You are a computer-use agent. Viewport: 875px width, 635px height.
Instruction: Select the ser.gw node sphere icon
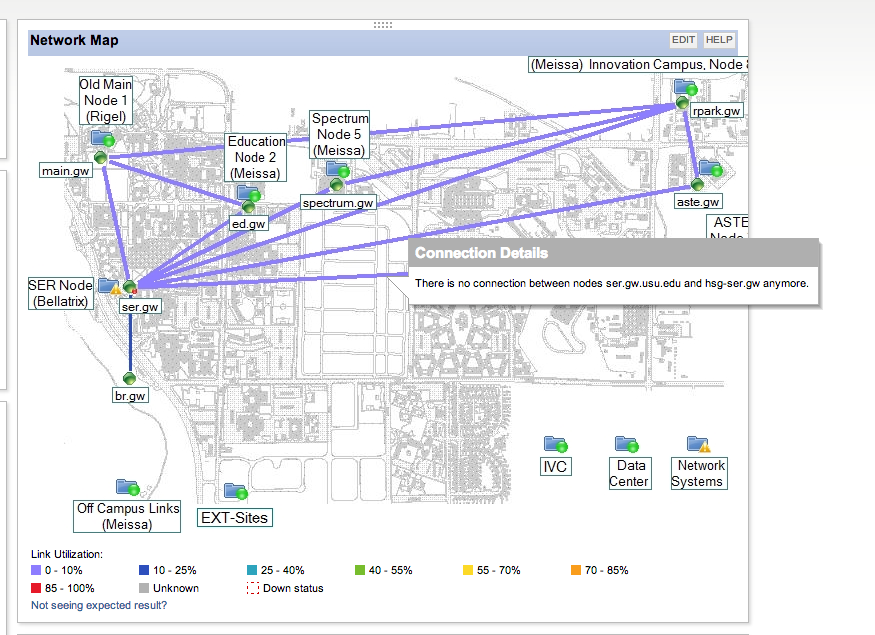point(130,287)
